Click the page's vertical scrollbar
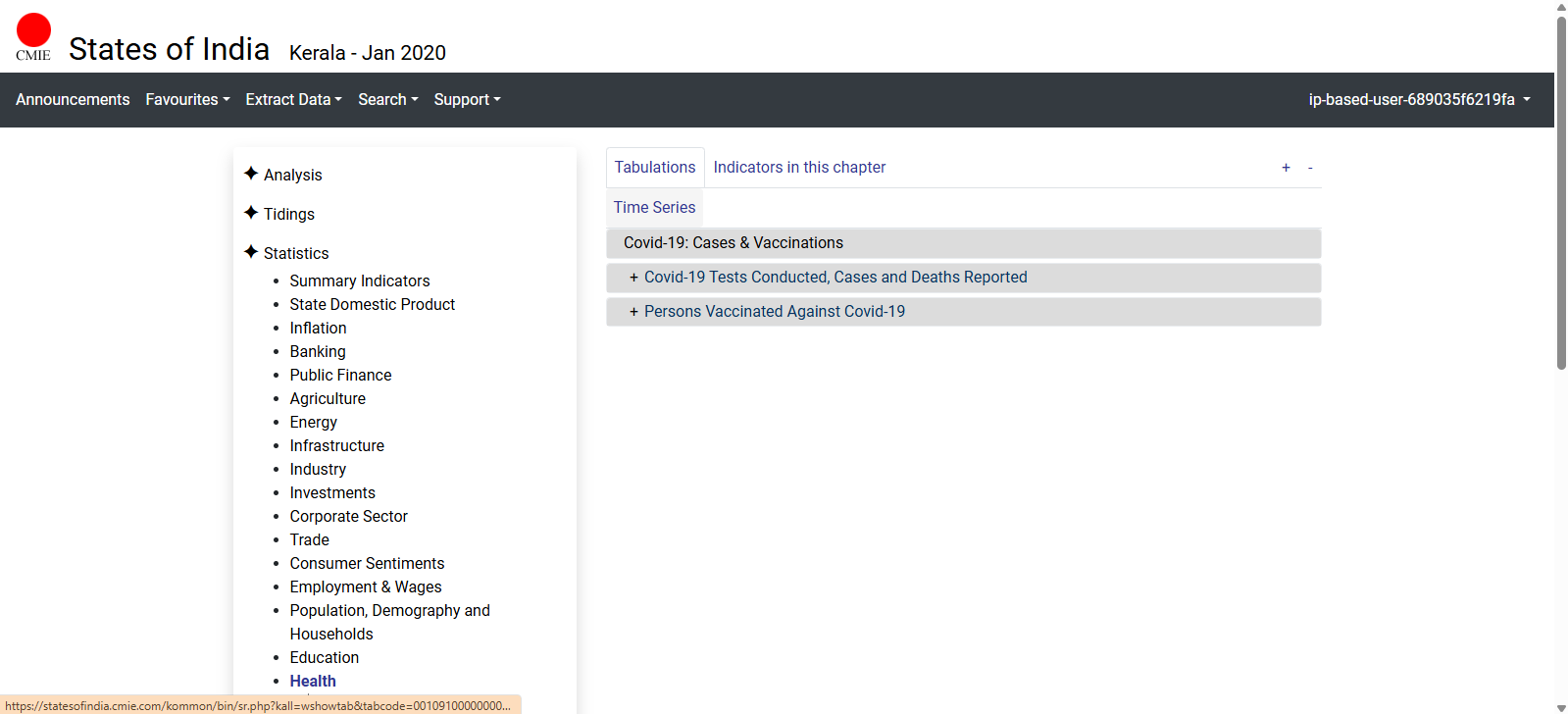 tap(1561, 196)
